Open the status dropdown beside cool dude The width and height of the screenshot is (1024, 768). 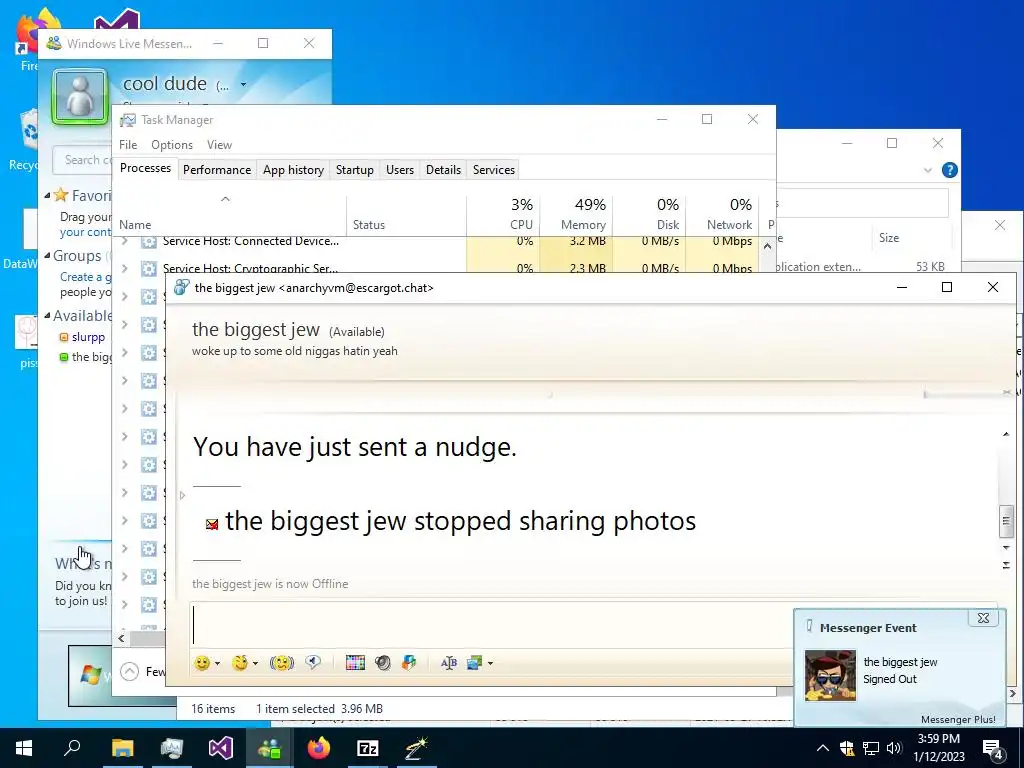243,84
